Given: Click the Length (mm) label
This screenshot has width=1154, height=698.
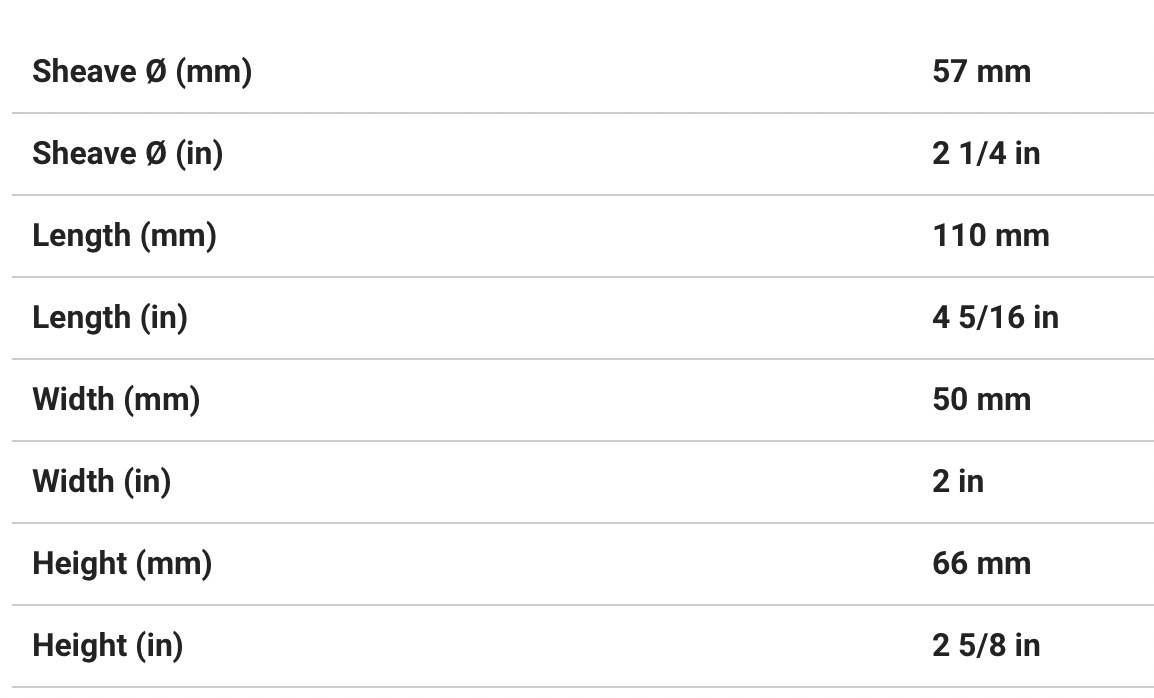Looking at the screenshot, I should click(124, 236).
